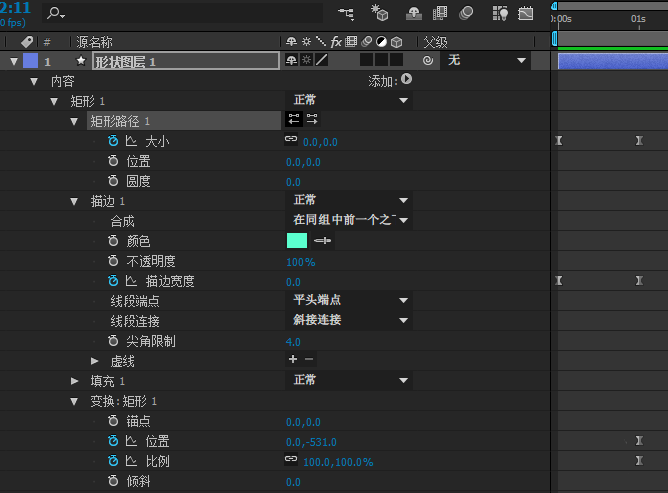The width and height of the screenshot is (668, 493).
Task: Open the 线段连接 dropdown (斜接连接)
Action: click(x=349, y=320)
